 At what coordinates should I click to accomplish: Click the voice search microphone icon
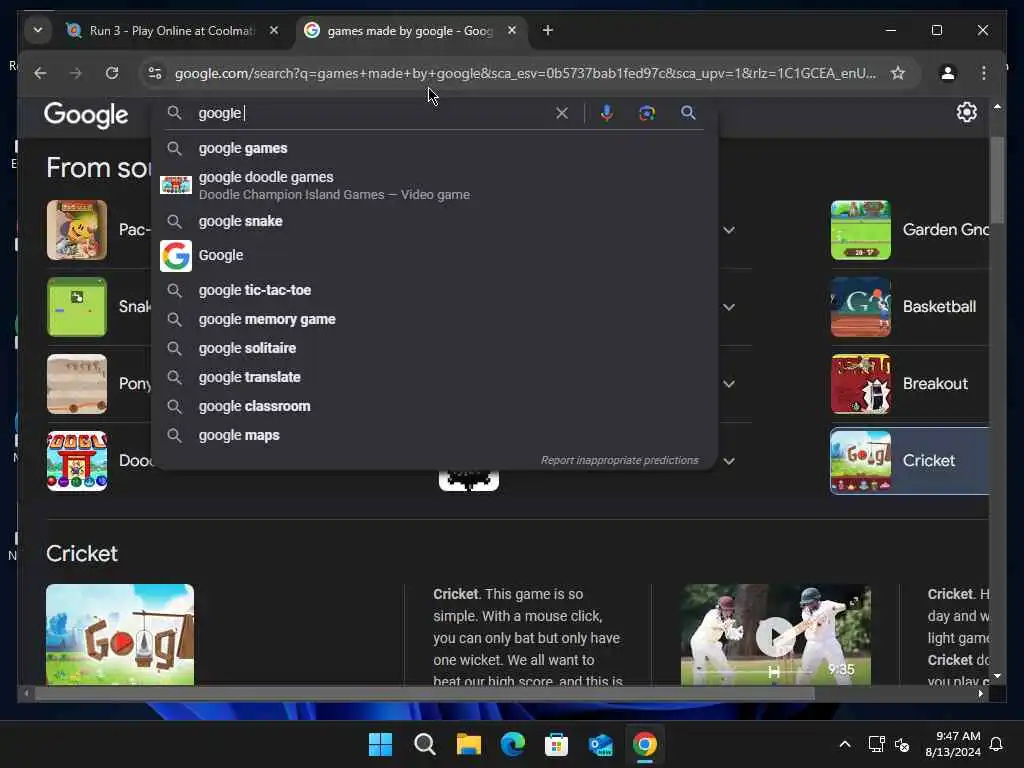pos(607,113)
